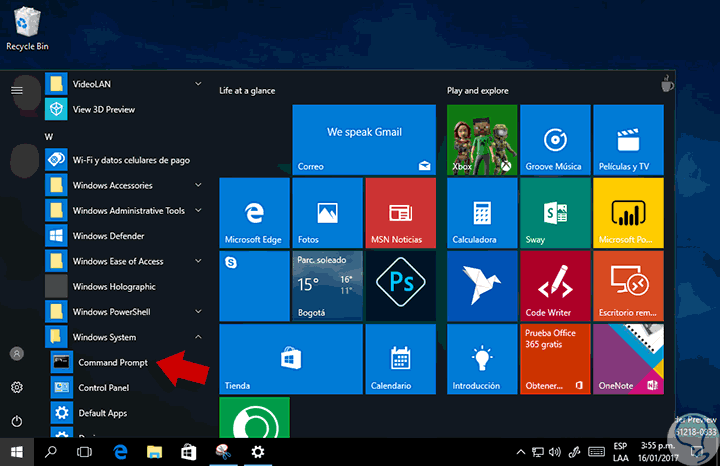Screen dimensions: 720x466
Task: Open the Calendario tile
Action: click(x=400, y=359)
